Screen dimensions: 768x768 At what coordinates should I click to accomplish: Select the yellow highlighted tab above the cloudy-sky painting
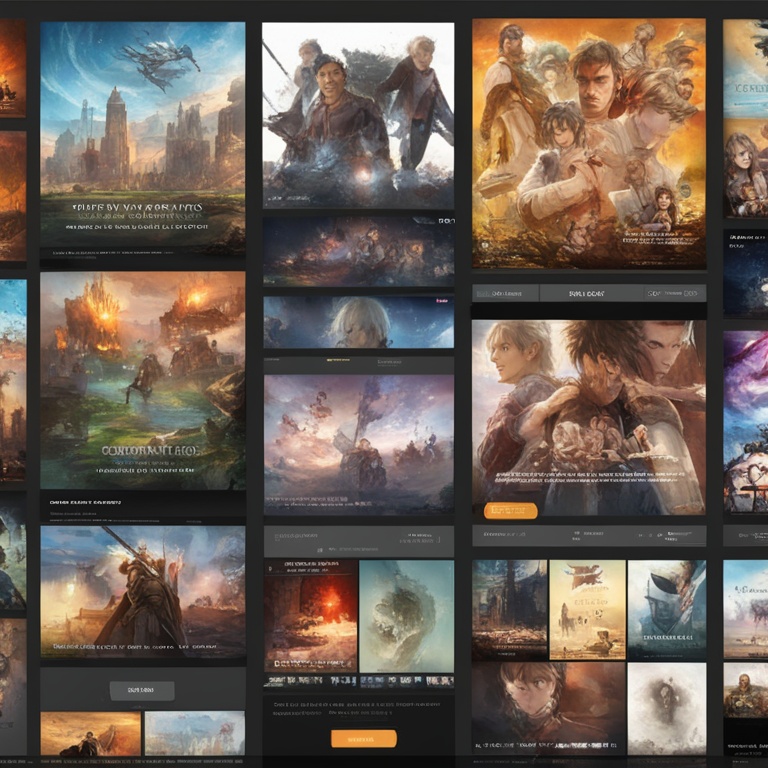[338, 360]
